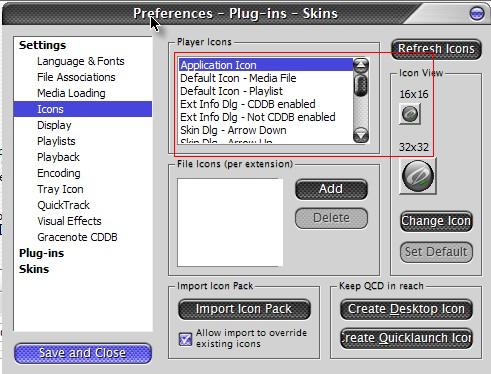Open the Playback settings page
The image size is (491, 374).
58,157
